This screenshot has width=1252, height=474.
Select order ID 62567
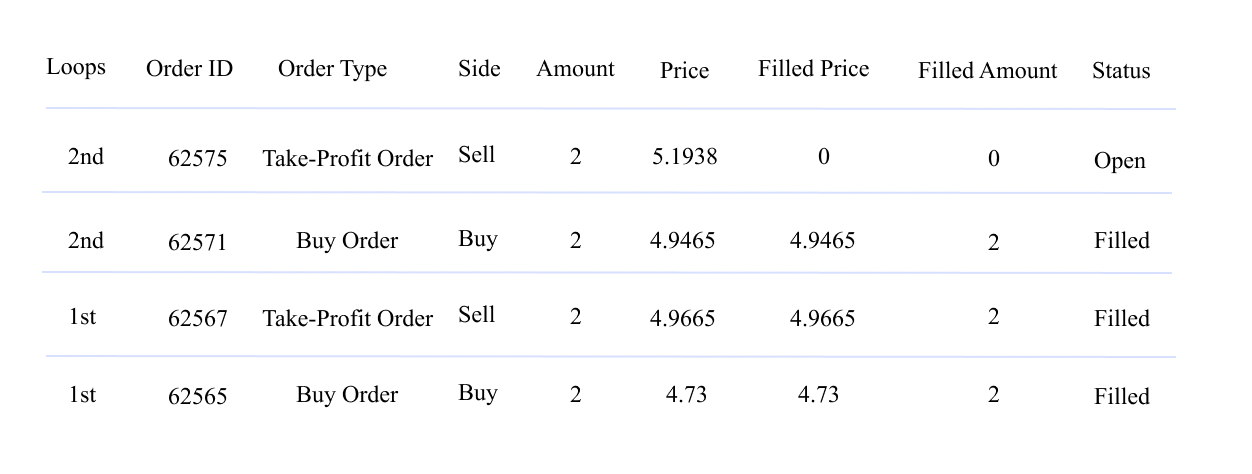(197, 319)
